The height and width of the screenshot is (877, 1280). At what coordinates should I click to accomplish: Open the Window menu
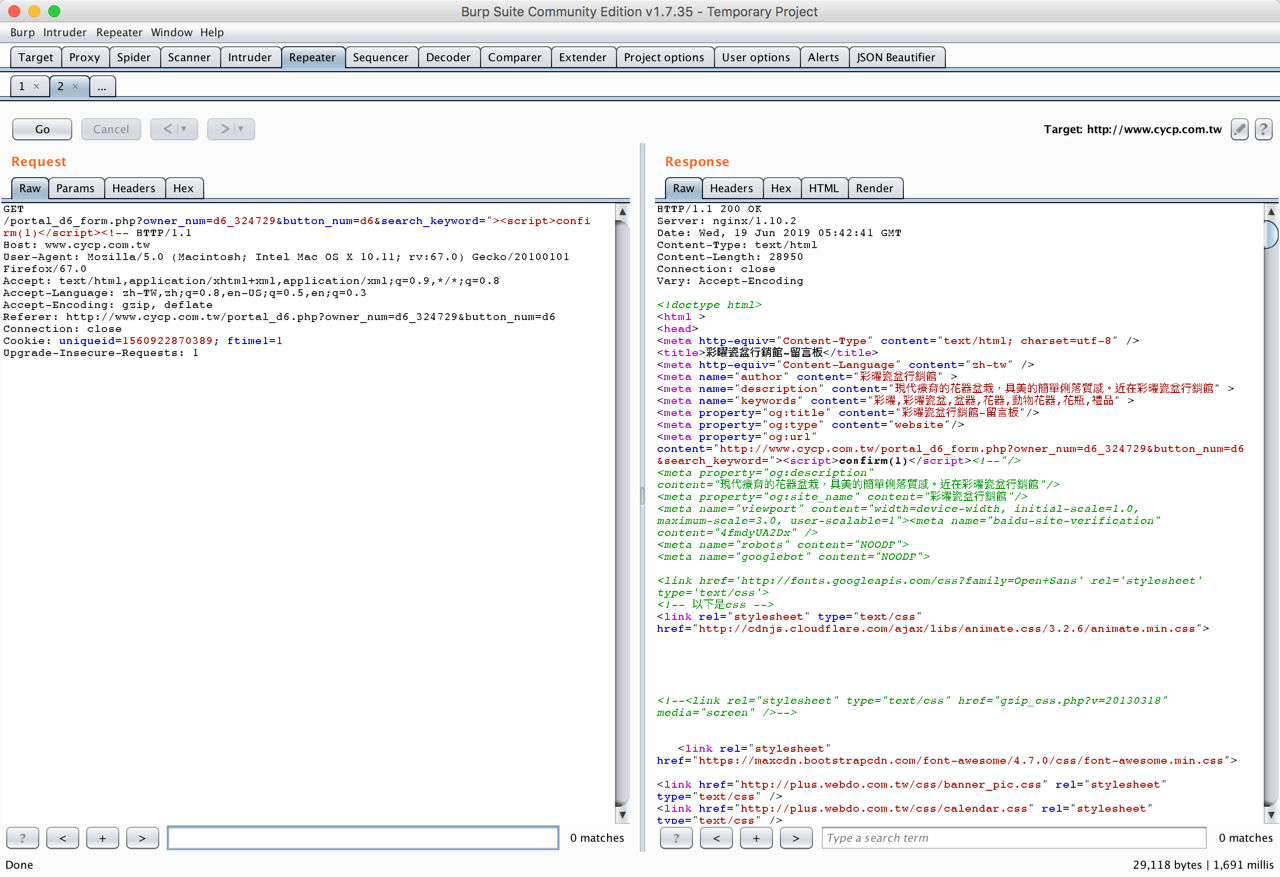coord(171,32)
